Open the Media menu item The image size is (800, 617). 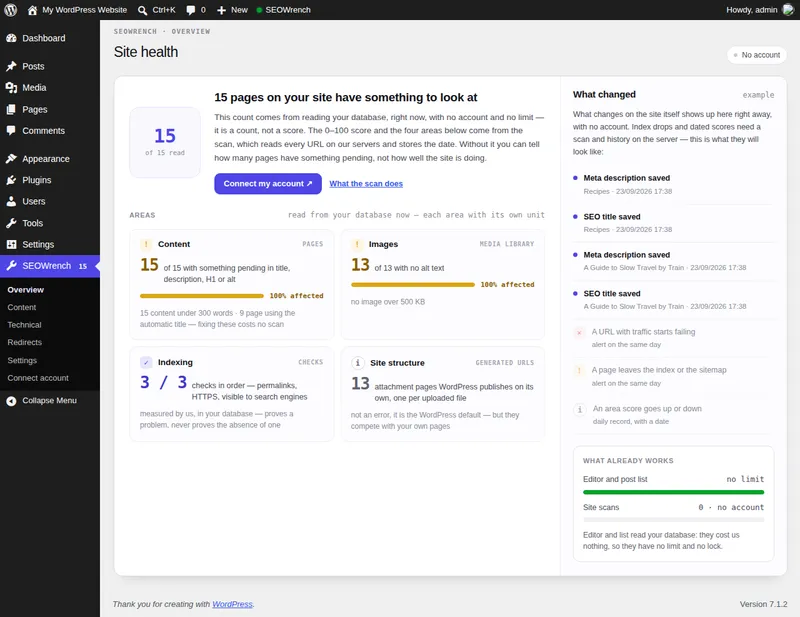pos(50,88)
